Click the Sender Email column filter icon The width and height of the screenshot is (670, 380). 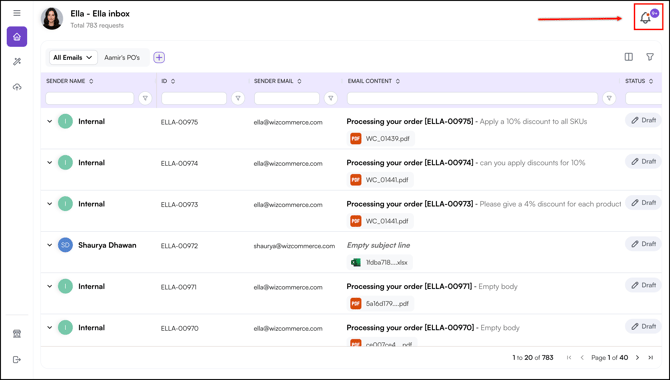point(331,98)
